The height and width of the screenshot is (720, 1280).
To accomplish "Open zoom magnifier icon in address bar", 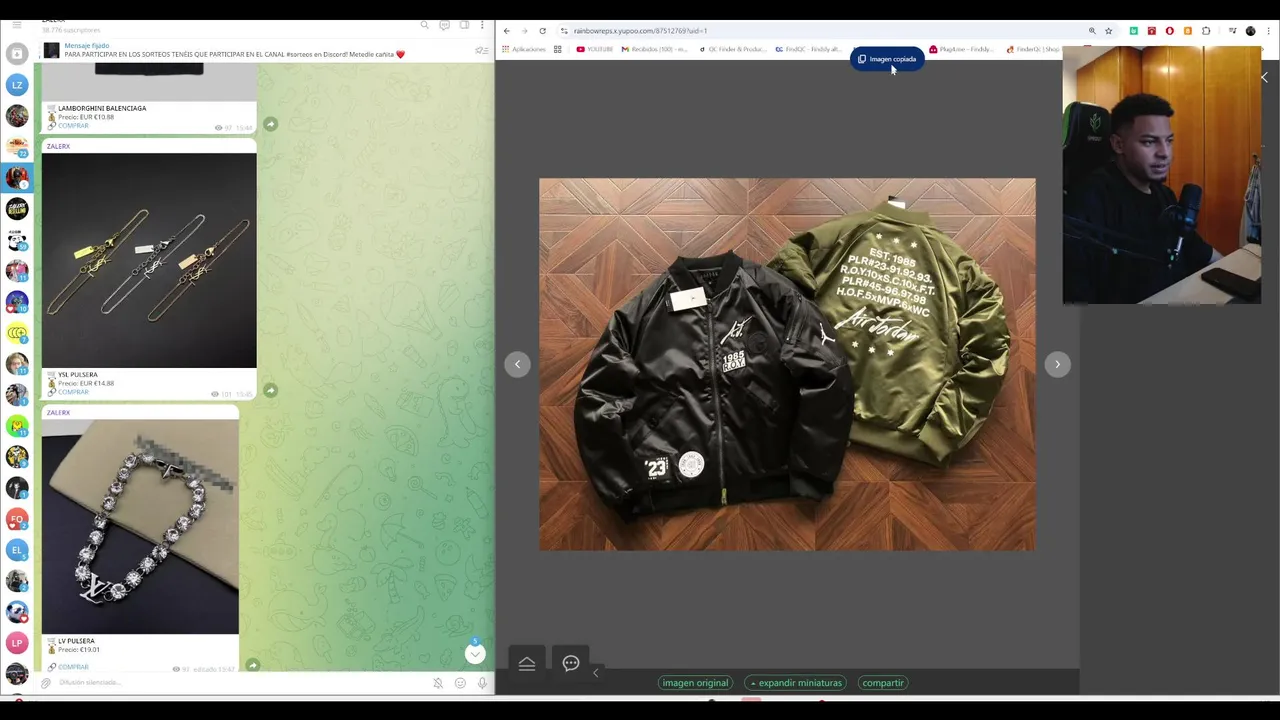I will click(x=1092, y=31).
